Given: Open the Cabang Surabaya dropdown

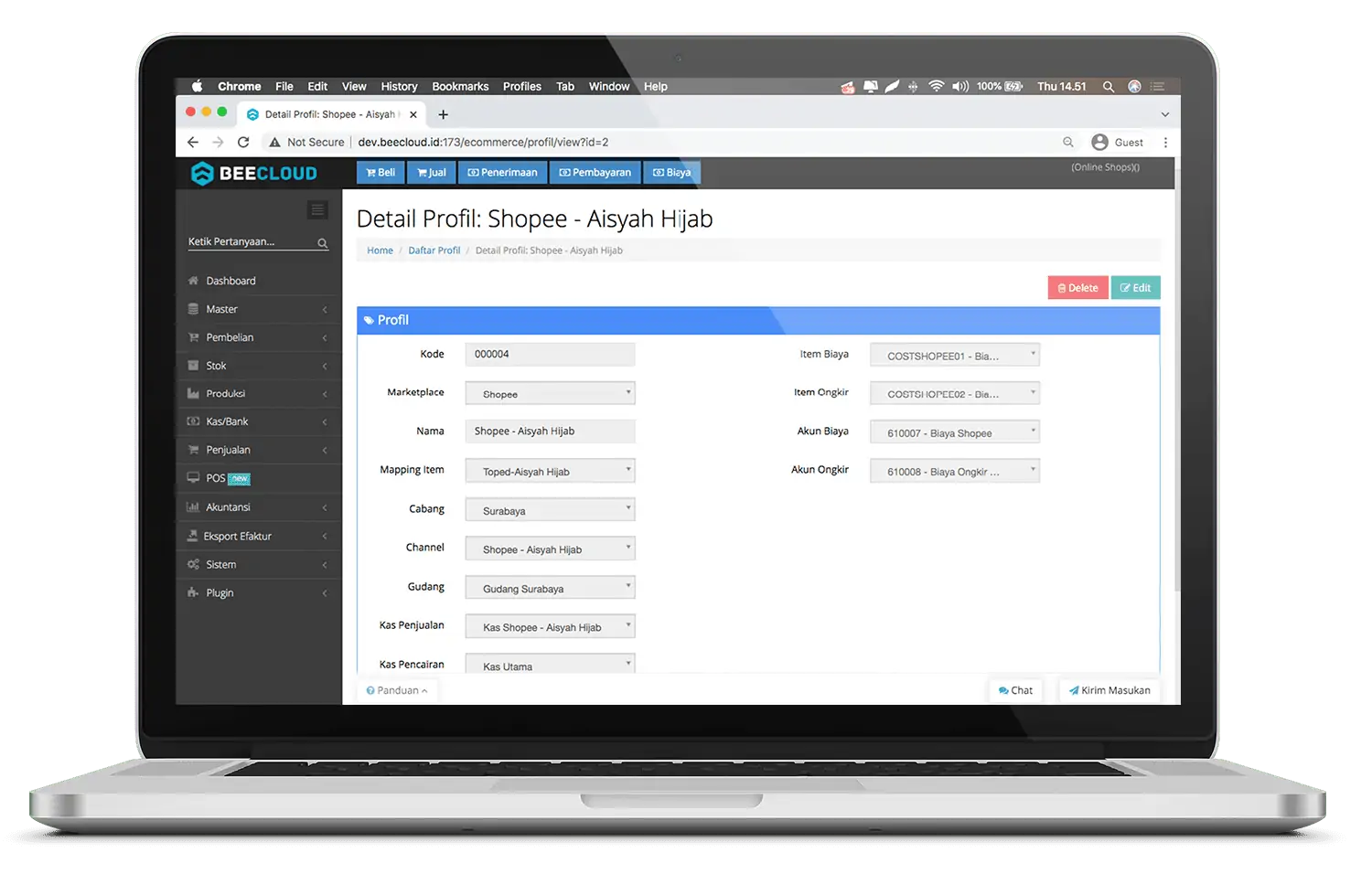Looking at the screenshot, I should pos(550,509).
